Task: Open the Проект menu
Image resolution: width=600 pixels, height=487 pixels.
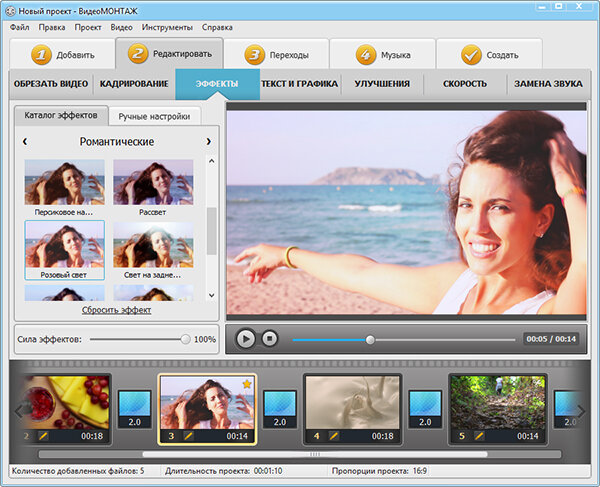Action: point(88,28)
